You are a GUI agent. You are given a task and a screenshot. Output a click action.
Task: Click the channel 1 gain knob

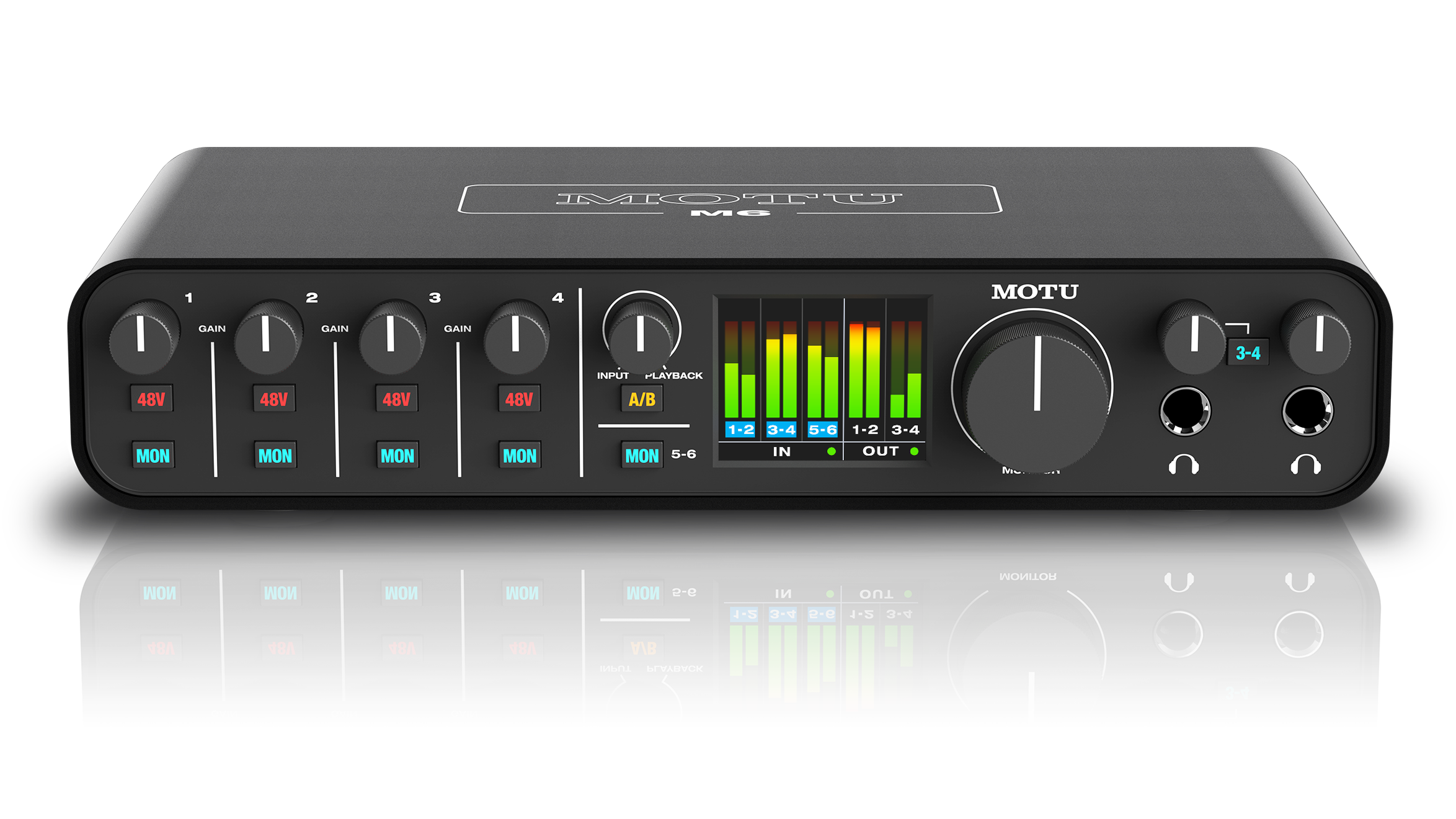(144, 337)
